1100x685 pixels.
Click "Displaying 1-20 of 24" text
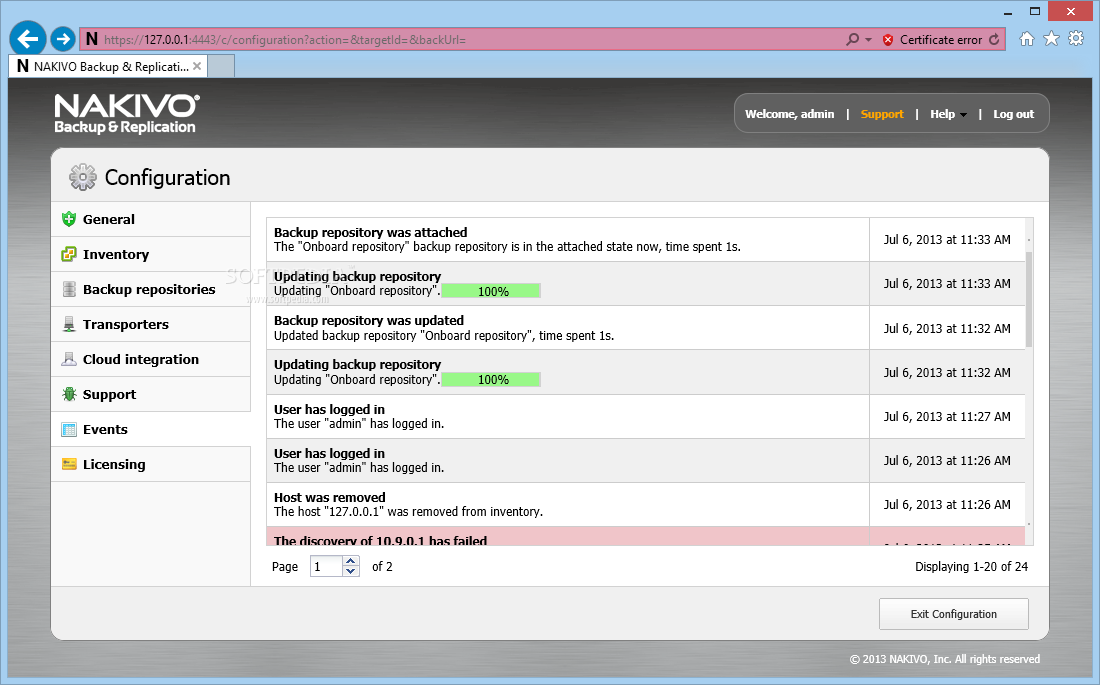click(x=971, y=566)
